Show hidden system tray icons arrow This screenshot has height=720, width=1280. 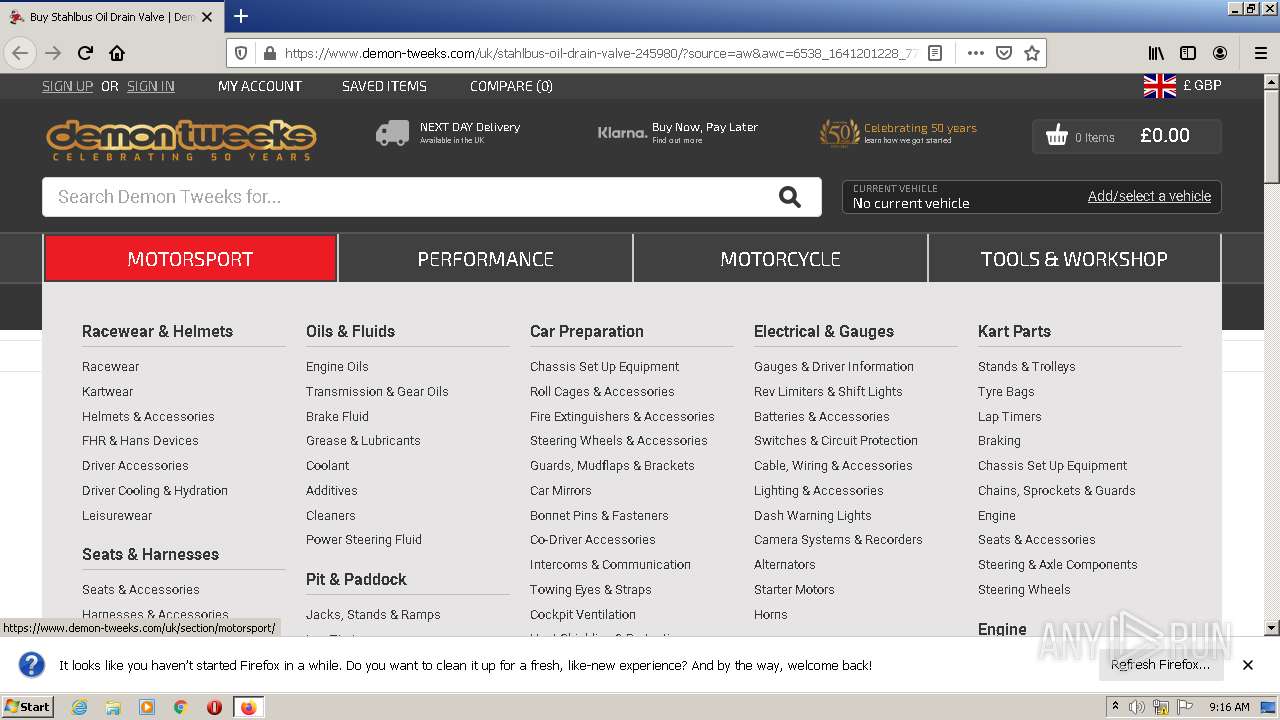coord(1115,706)
